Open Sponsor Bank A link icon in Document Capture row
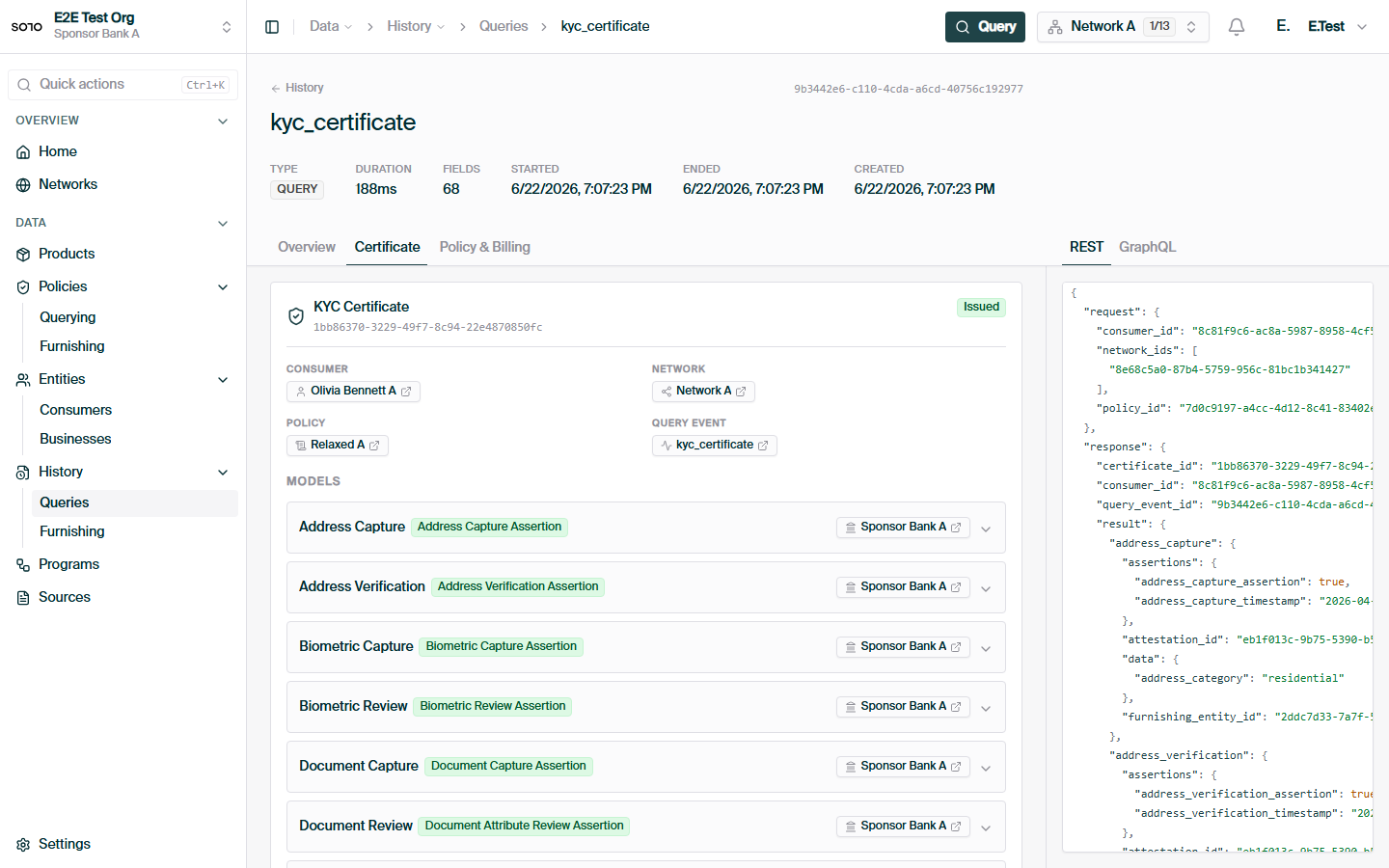The height and width of the screenshot is (868, 1389). [956, 767]
